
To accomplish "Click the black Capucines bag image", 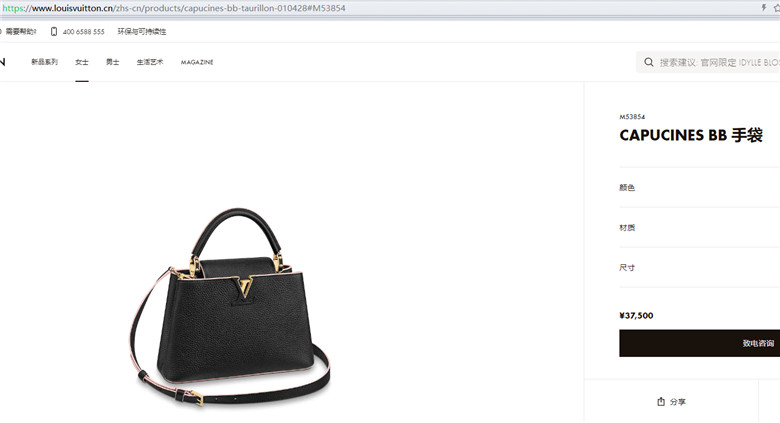I will coord(230,307).
